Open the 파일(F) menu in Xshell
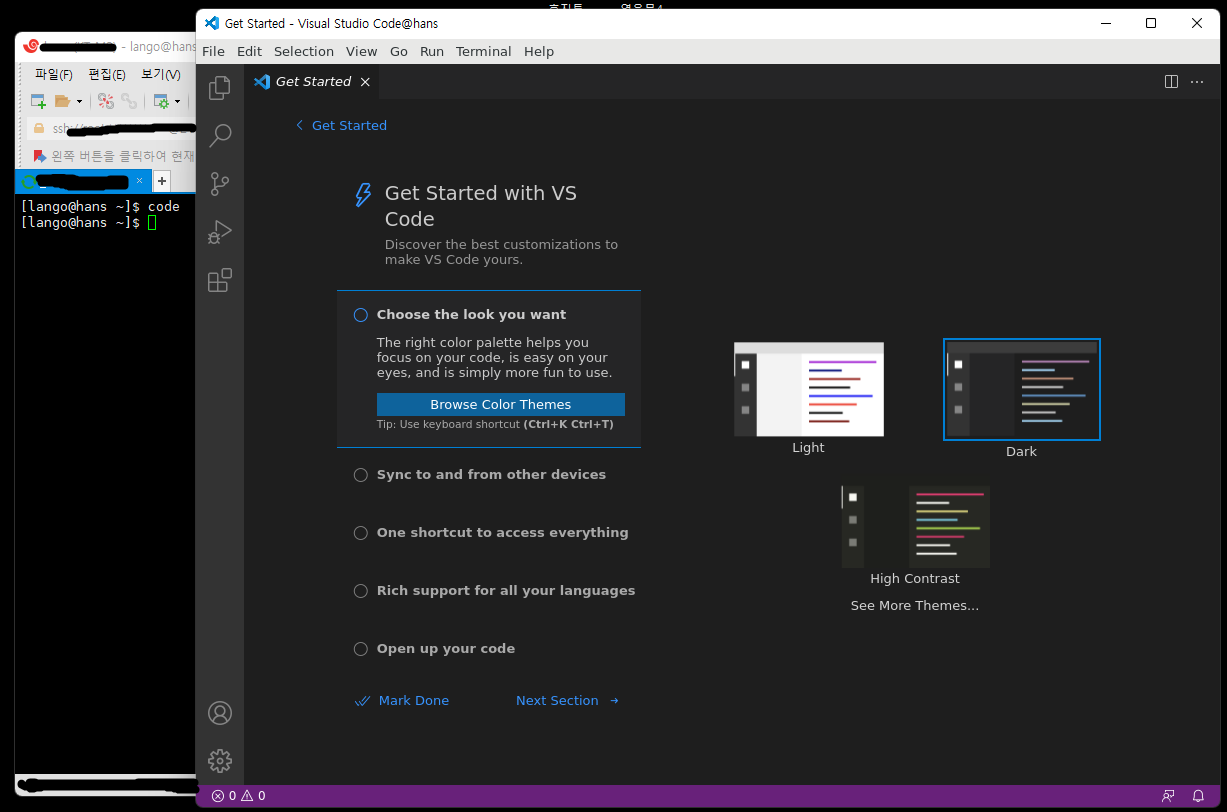The image size is (1227, 812). click(x=54, y=75)
